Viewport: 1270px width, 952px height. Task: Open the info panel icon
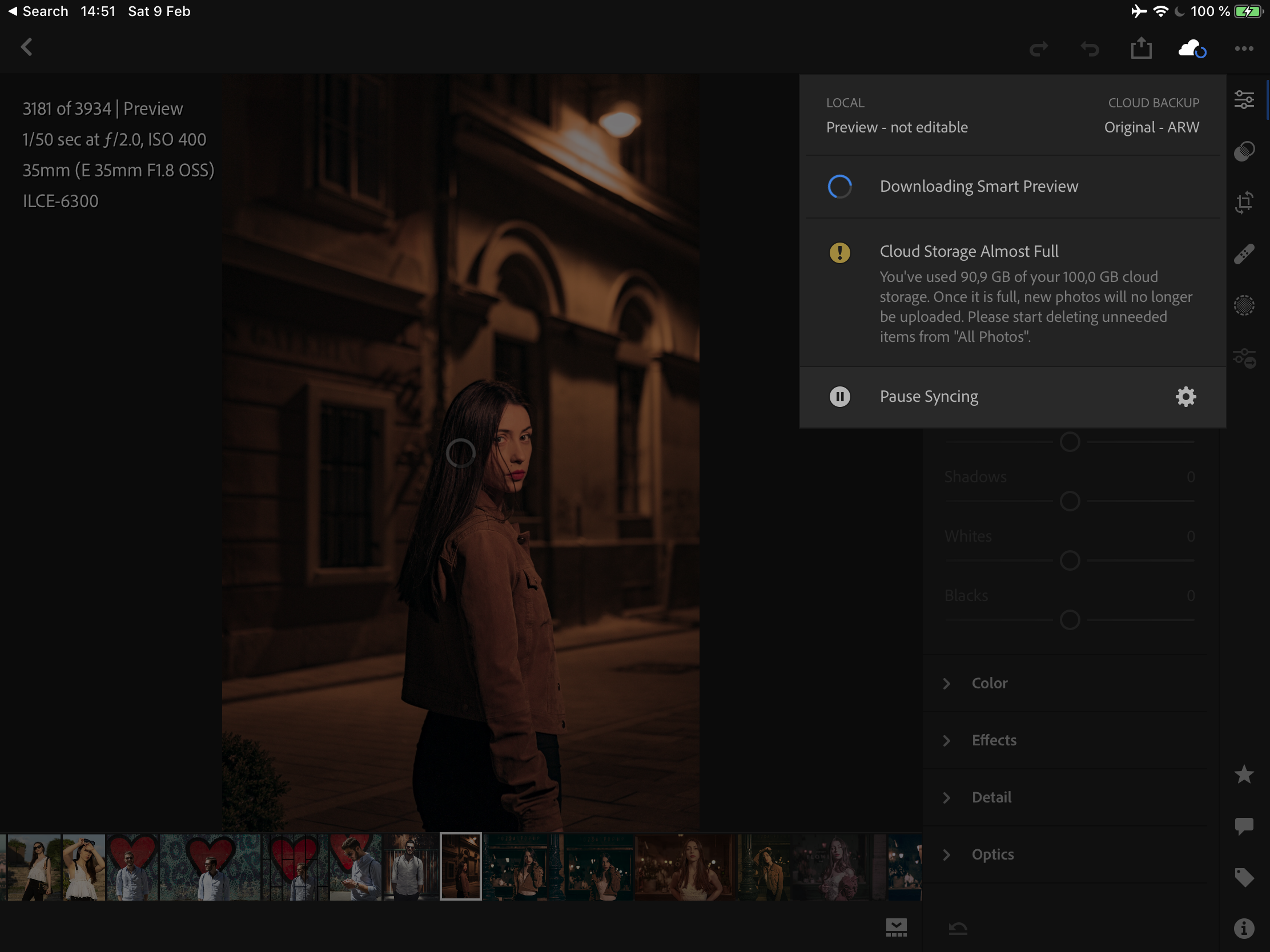click(1244, 928)
